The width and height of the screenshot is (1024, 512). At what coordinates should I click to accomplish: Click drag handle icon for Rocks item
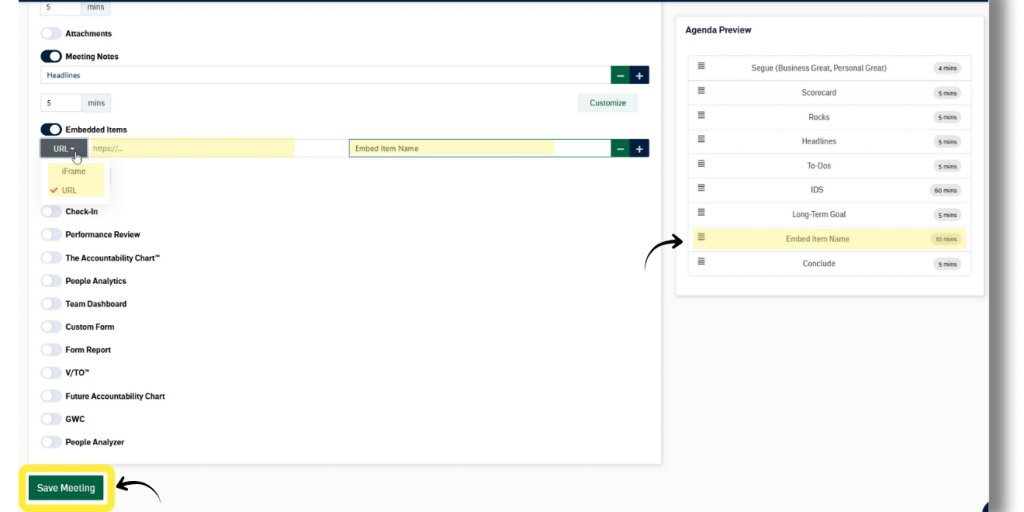(x=701, y=116)
